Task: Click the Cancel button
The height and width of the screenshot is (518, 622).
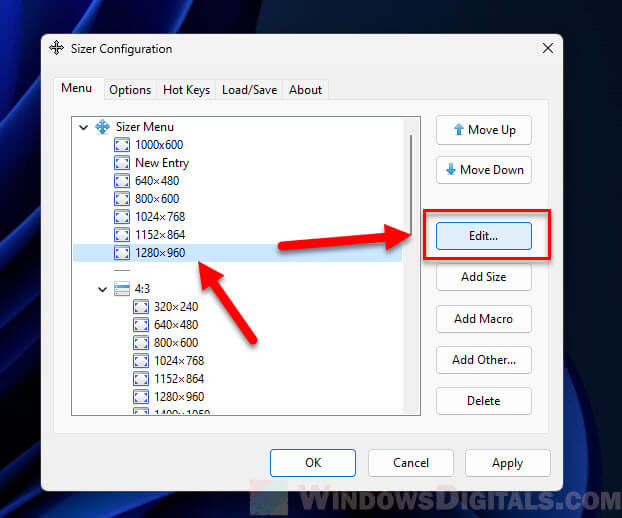Action: [411, 463]
